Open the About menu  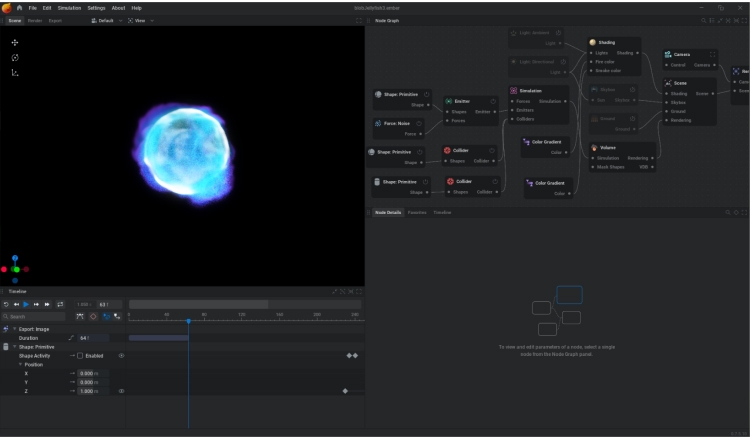[118, 8]
